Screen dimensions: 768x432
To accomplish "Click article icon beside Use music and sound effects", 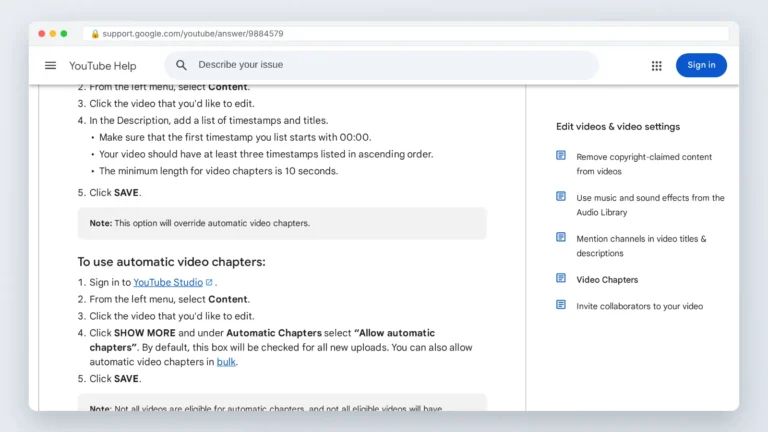I will [561, 196].
